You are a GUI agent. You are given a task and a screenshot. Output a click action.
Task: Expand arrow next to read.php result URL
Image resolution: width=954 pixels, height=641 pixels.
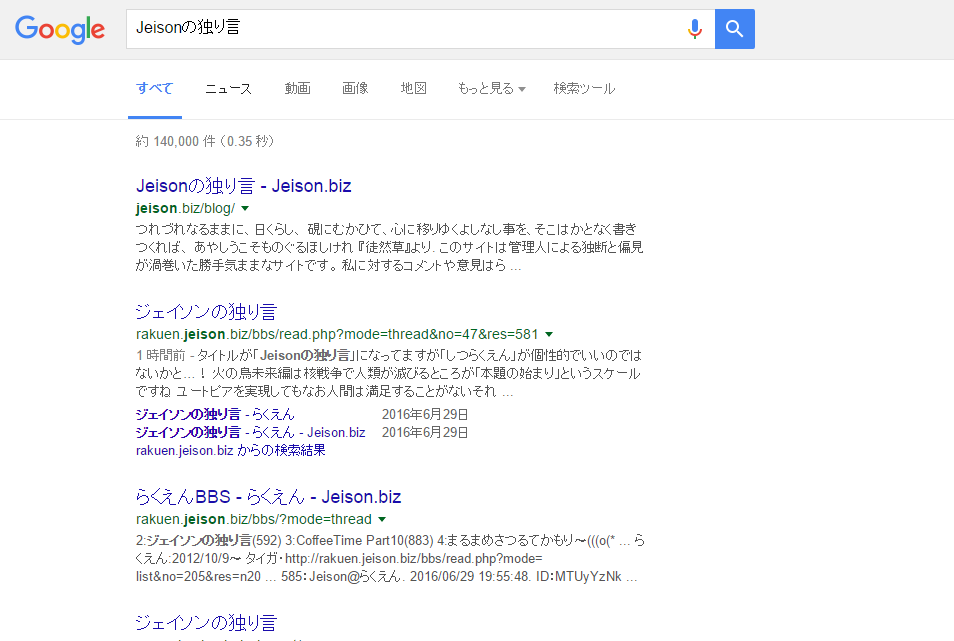pos(549,334)
